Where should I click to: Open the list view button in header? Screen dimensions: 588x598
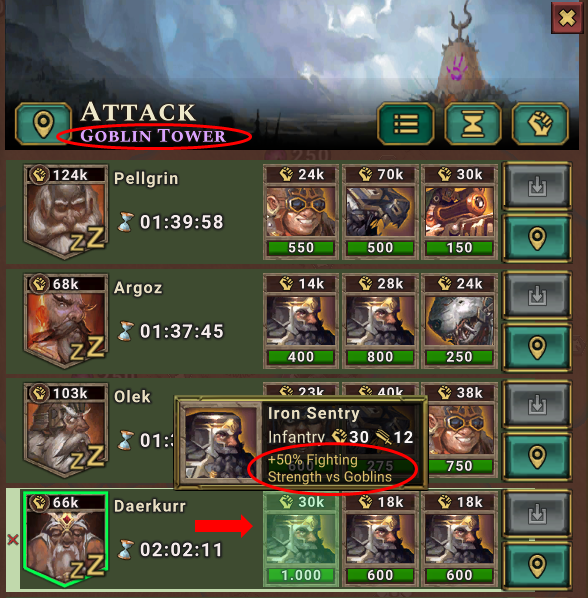406,124
